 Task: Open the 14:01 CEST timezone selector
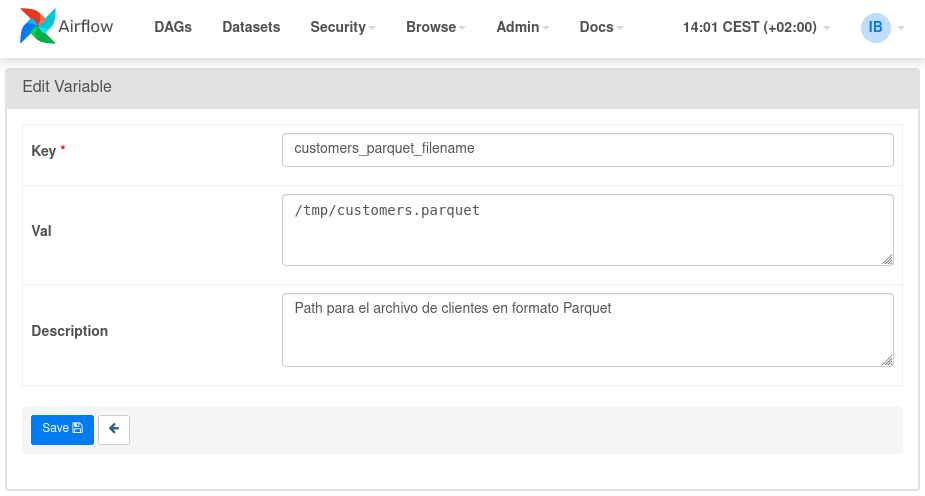[756, 27]
